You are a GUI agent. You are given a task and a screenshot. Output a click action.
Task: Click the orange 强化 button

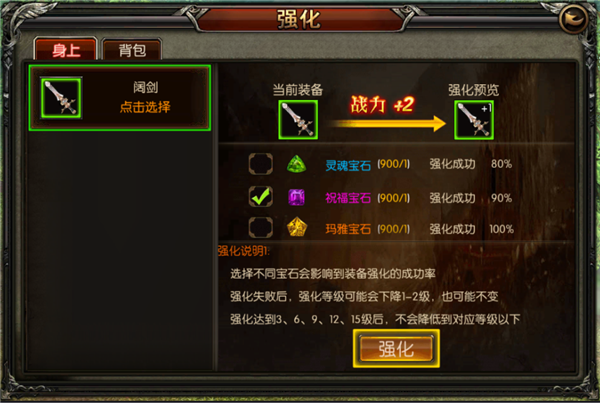tap(396, 349)
